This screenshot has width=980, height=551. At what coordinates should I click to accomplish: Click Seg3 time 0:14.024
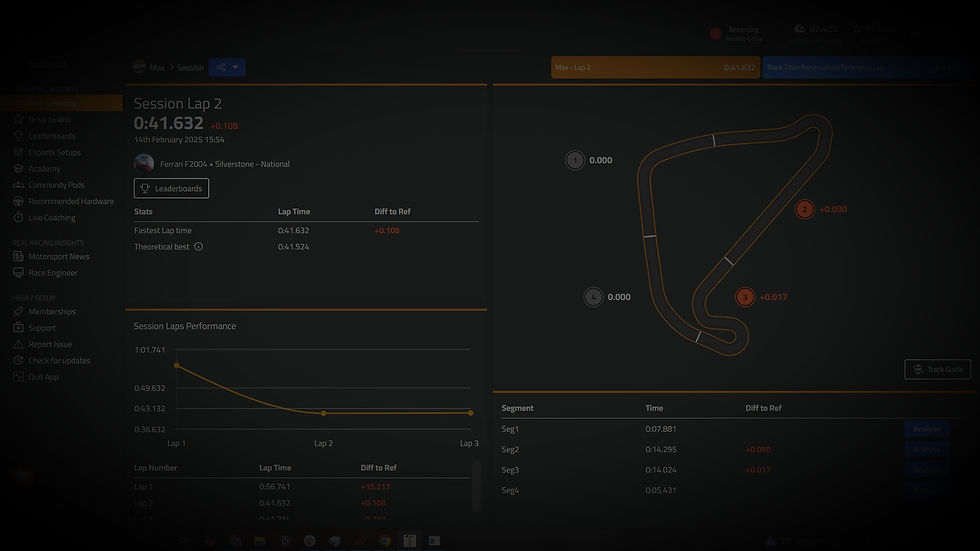[x=661, y=470]
